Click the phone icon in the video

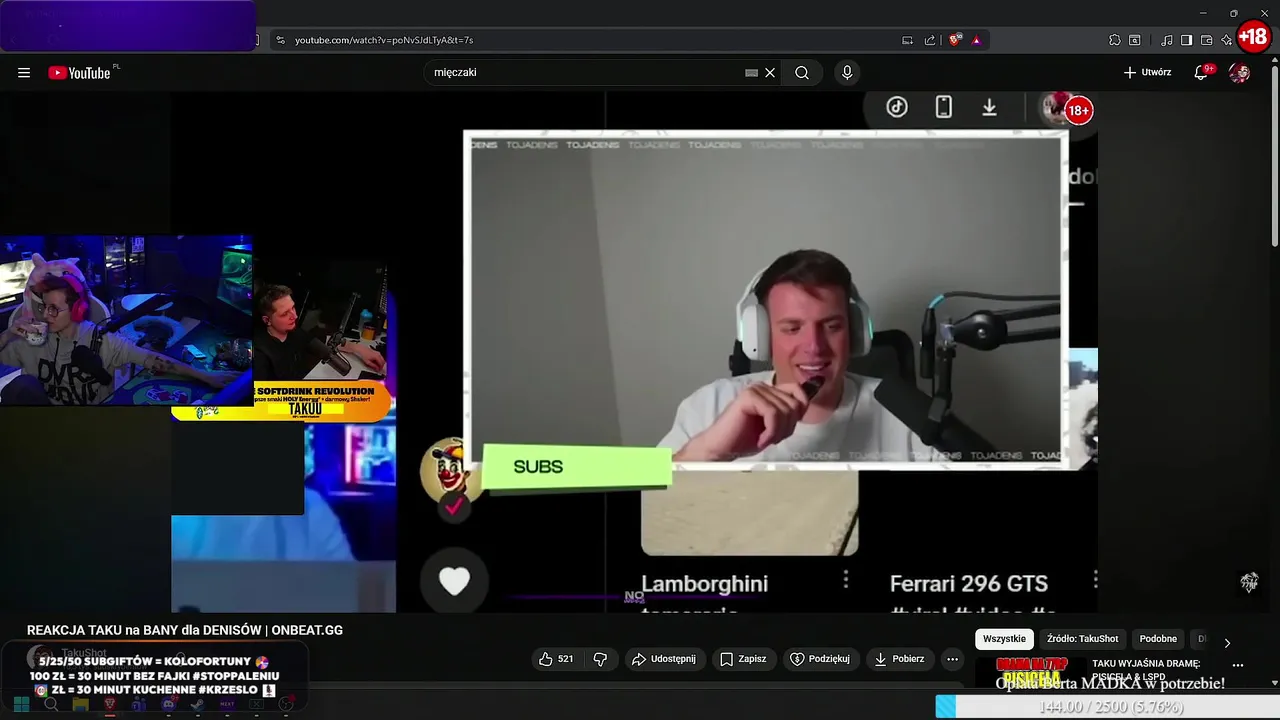[943, 107]
